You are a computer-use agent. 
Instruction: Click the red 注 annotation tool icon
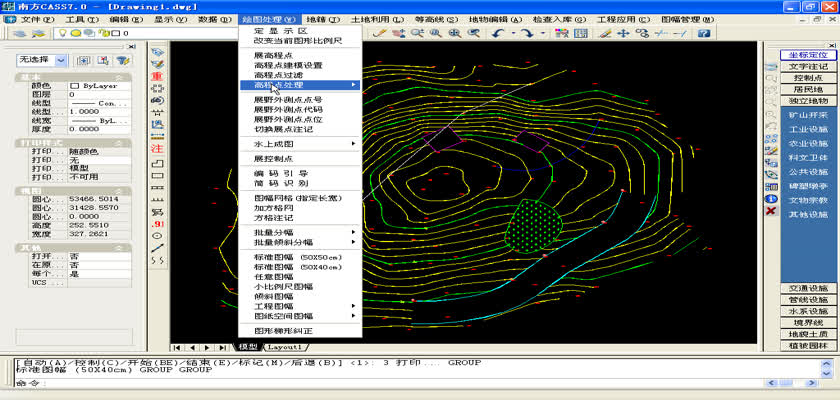157,148
